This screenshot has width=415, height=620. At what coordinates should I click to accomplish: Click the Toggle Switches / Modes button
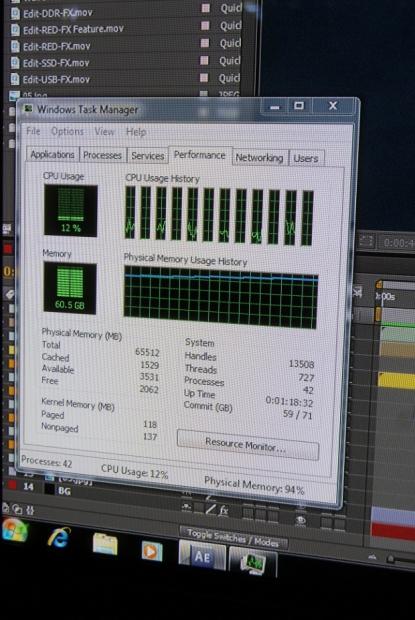(233, 538)
